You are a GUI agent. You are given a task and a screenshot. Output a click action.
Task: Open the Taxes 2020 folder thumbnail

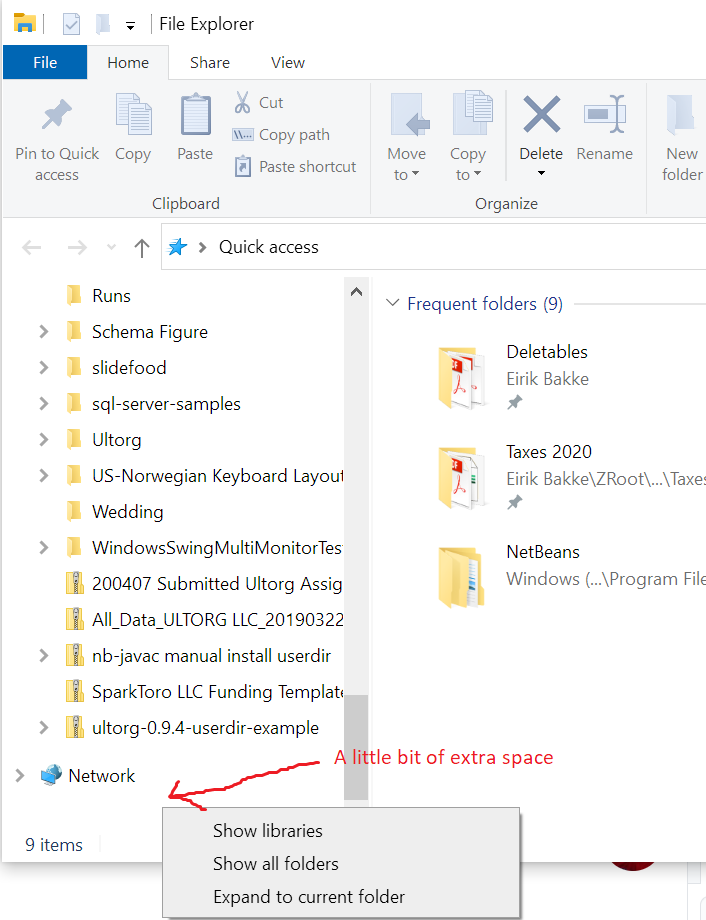462,477
